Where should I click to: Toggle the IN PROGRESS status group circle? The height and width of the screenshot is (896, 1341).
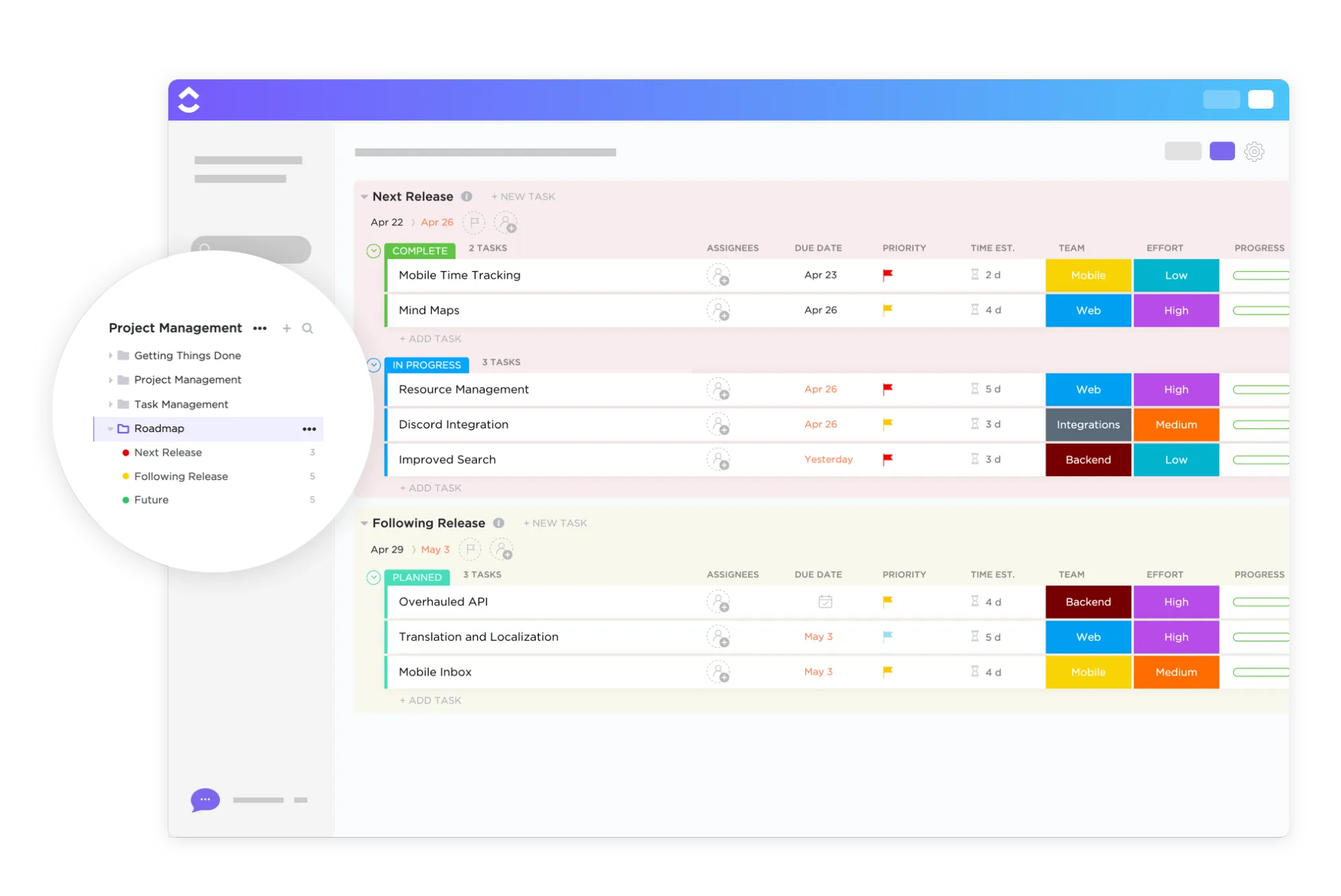coord(374,365)
